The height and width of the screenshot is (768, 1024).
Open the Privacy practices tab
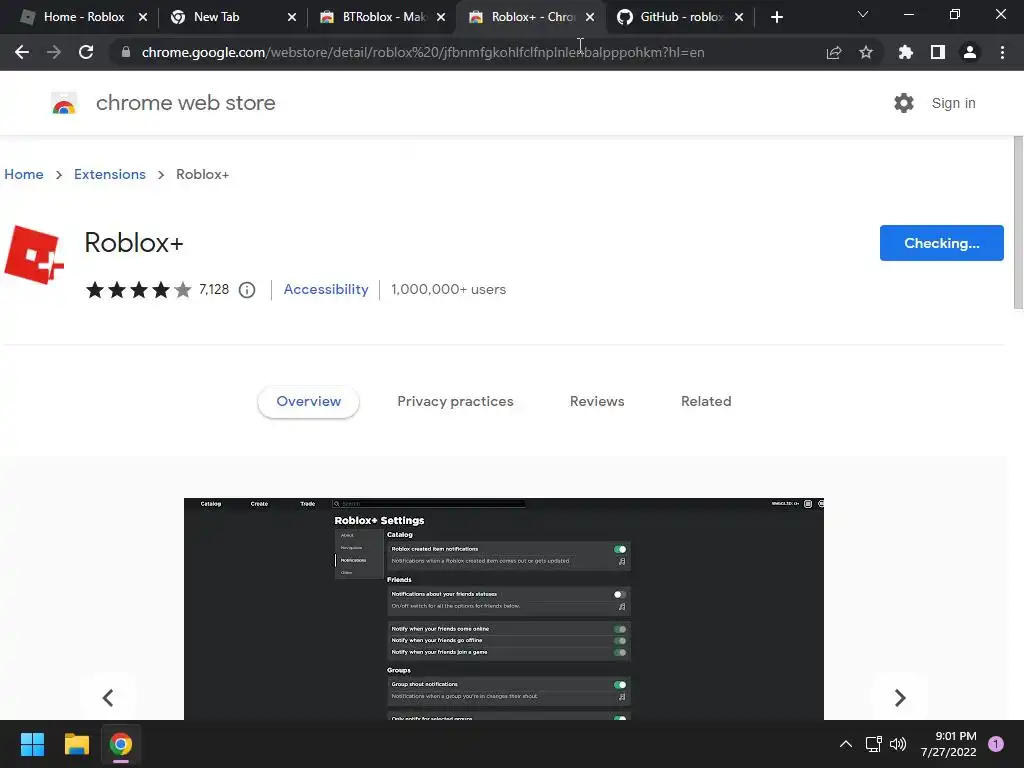click(x=455, y=402)
